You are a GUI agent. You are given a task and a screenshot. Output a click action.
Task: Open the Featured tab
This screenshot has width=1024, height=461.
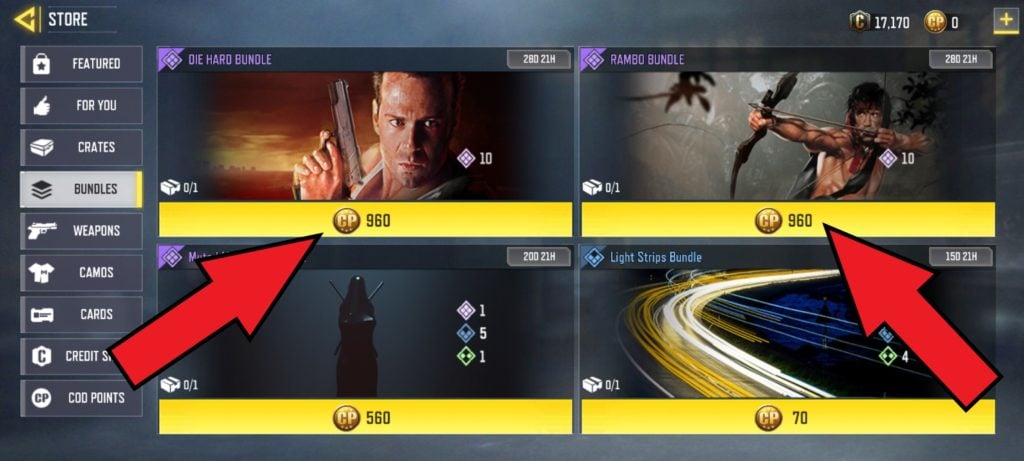pyautogui.click(x=82, y=64)
